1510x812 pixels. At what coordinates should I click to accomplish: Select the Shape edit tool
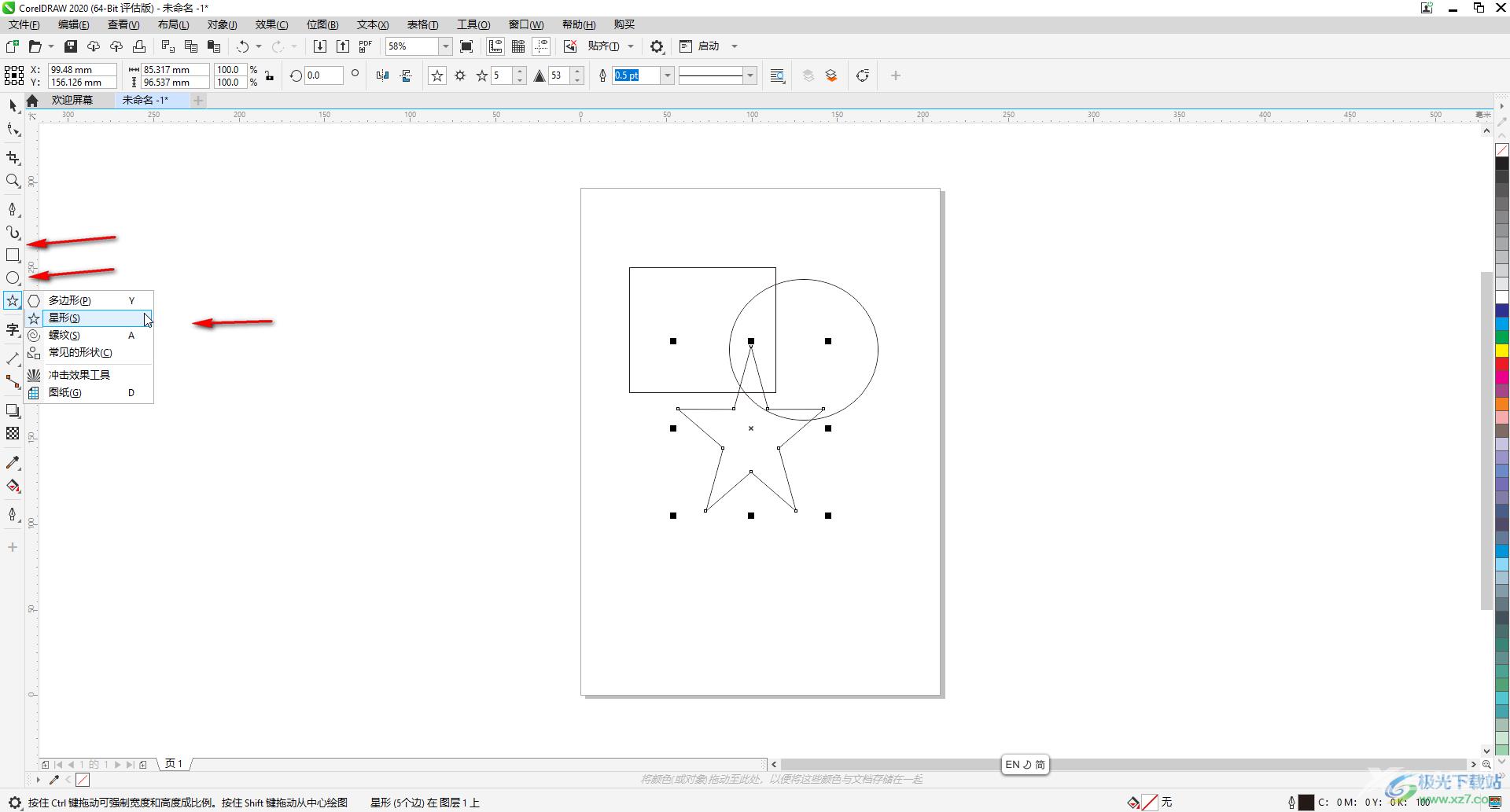13,129
